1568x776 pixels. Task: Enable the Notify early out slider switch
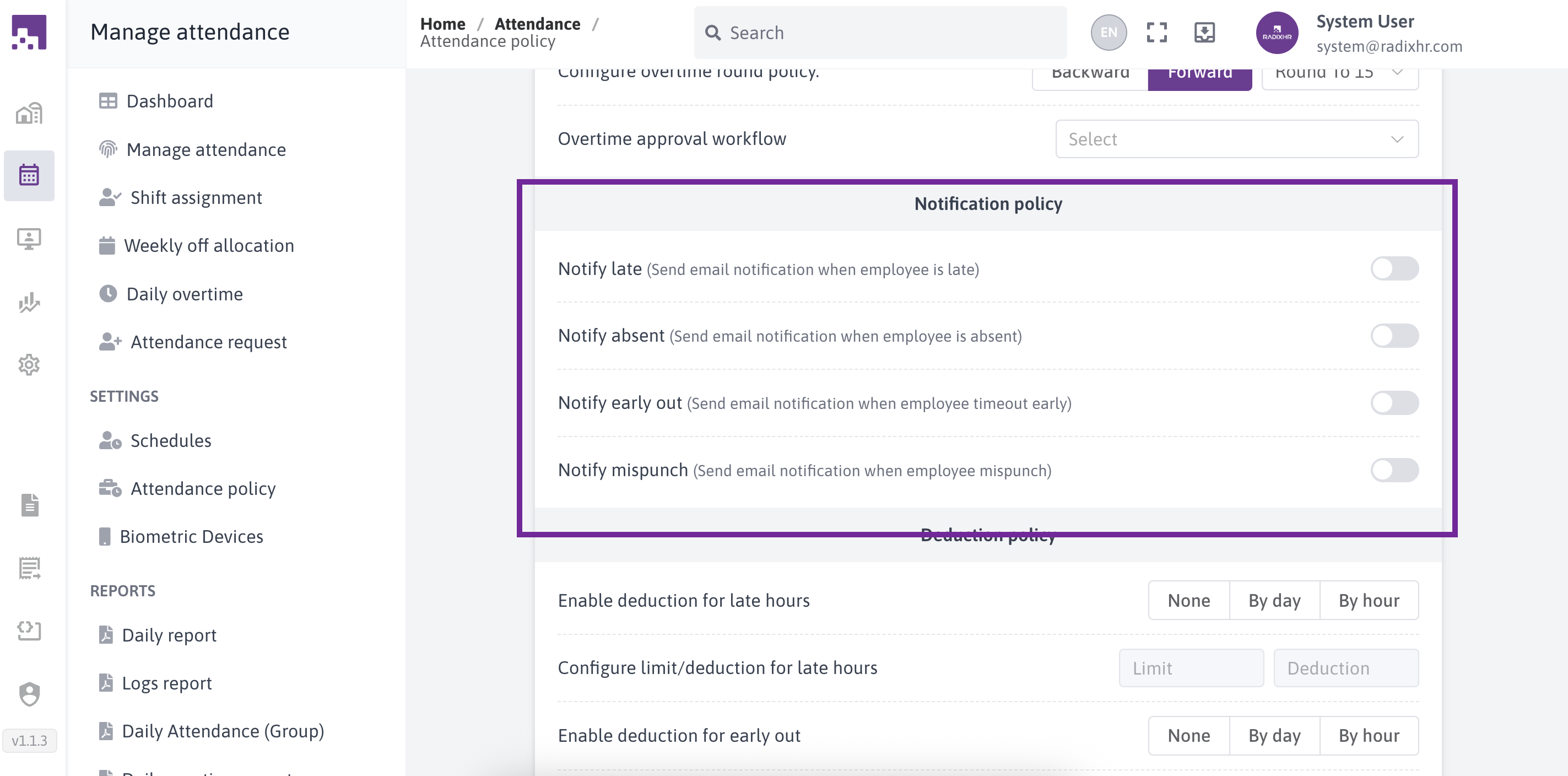[x=1394, y=403]
